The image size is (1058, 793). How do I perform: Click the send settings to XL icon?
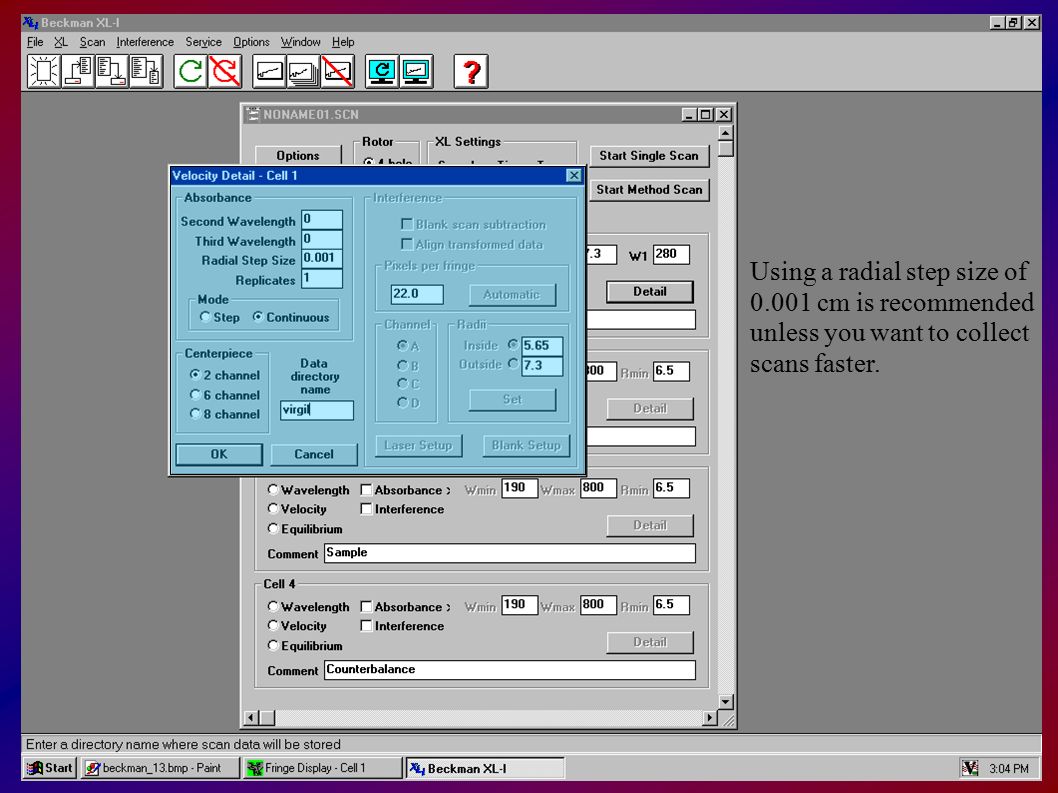click(113, 71)
